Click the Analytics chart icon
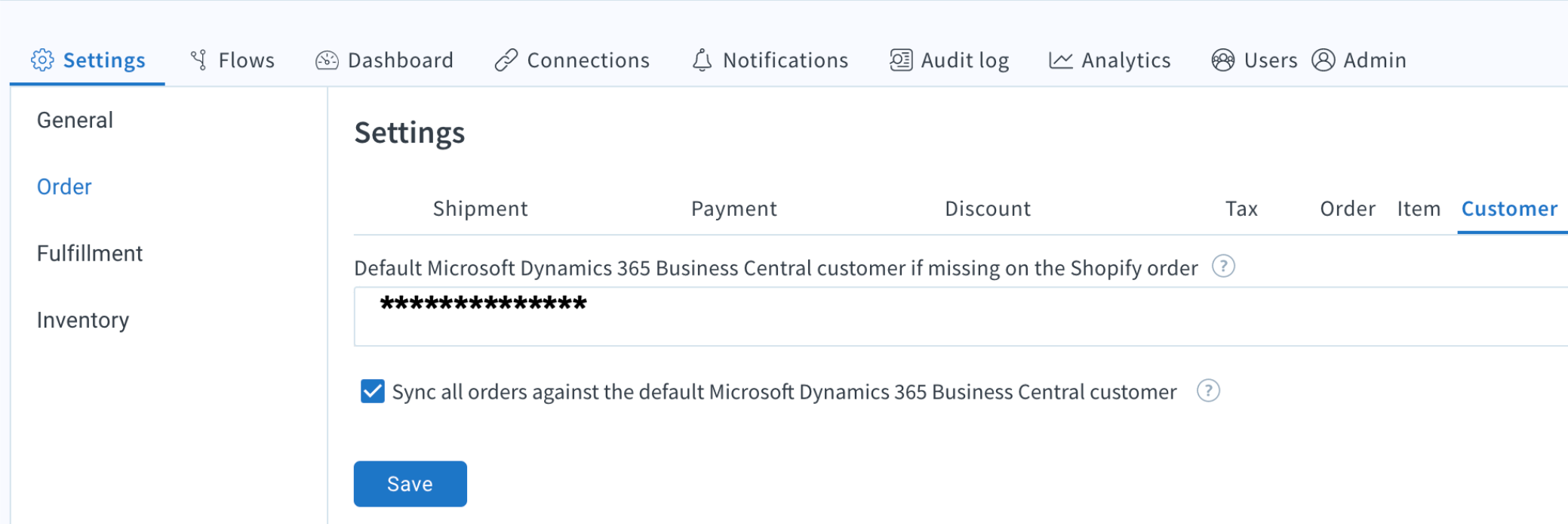Image resolution: width=1568 pixels, height=524 pixels. (1060, 60)
